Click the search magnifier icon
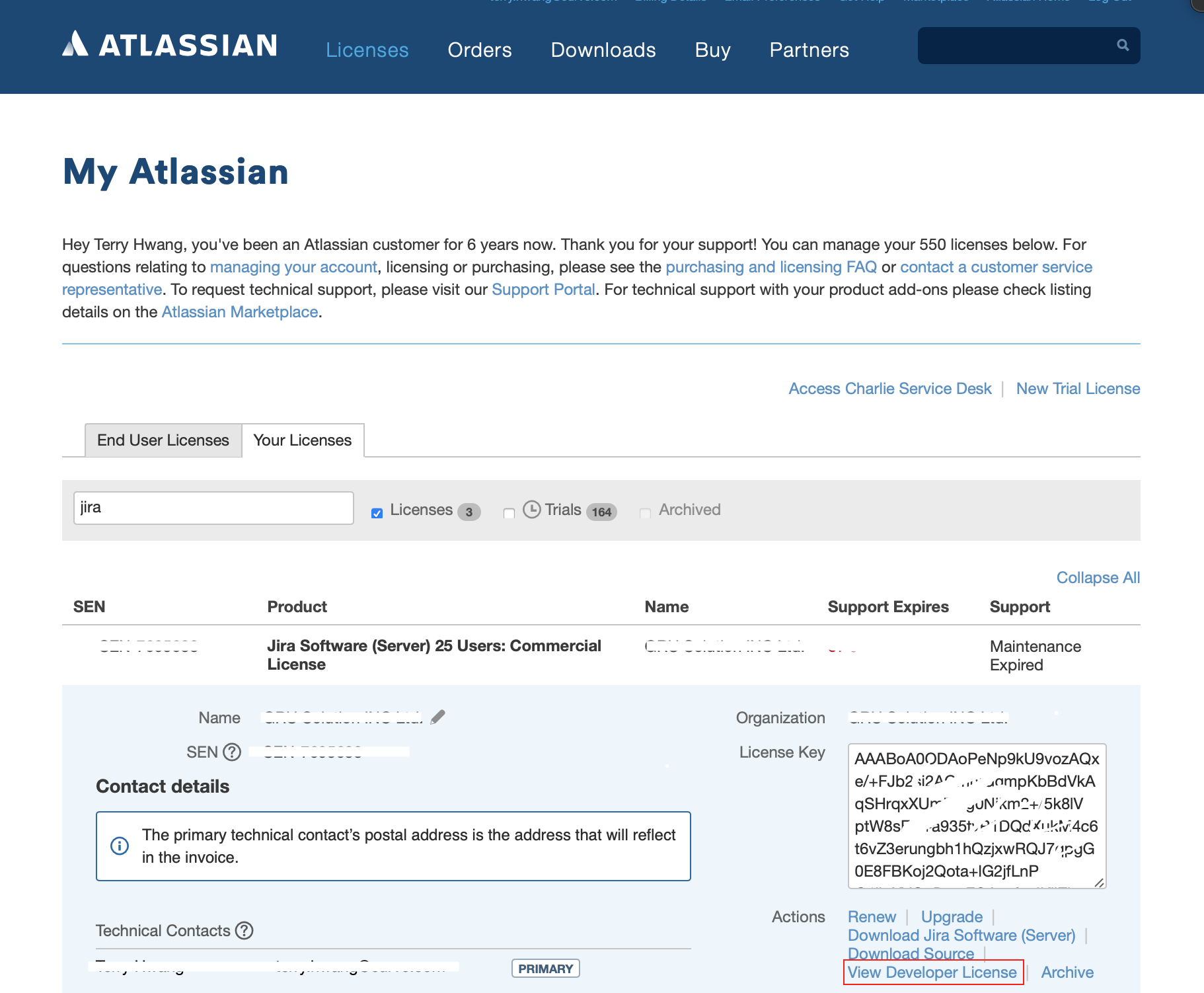This screenshot has width=1204, height=993. pyautogui.click(x=1123, y=45)
